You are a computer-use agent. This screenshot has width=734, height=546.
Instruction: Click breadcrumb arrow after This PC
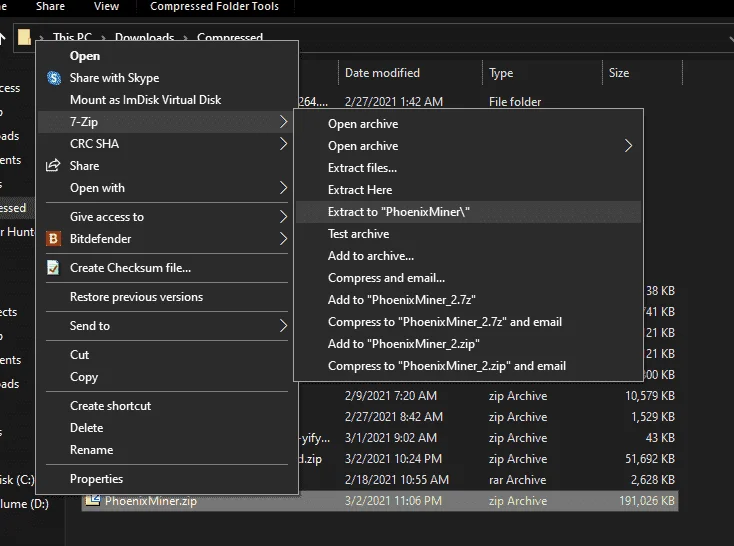coord(103,37)
